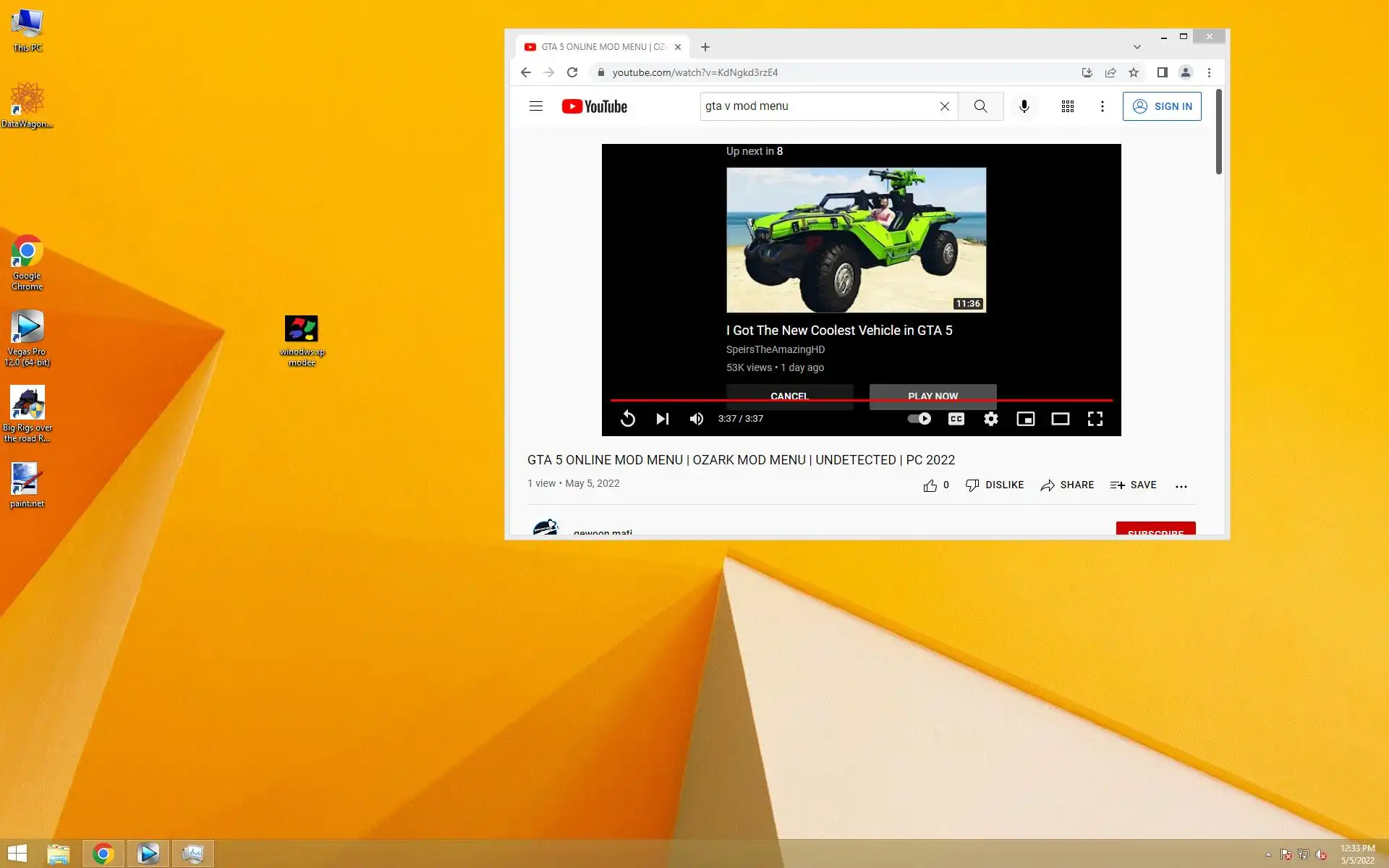
Task: Toggle theater mode view
Action: 1060,419
